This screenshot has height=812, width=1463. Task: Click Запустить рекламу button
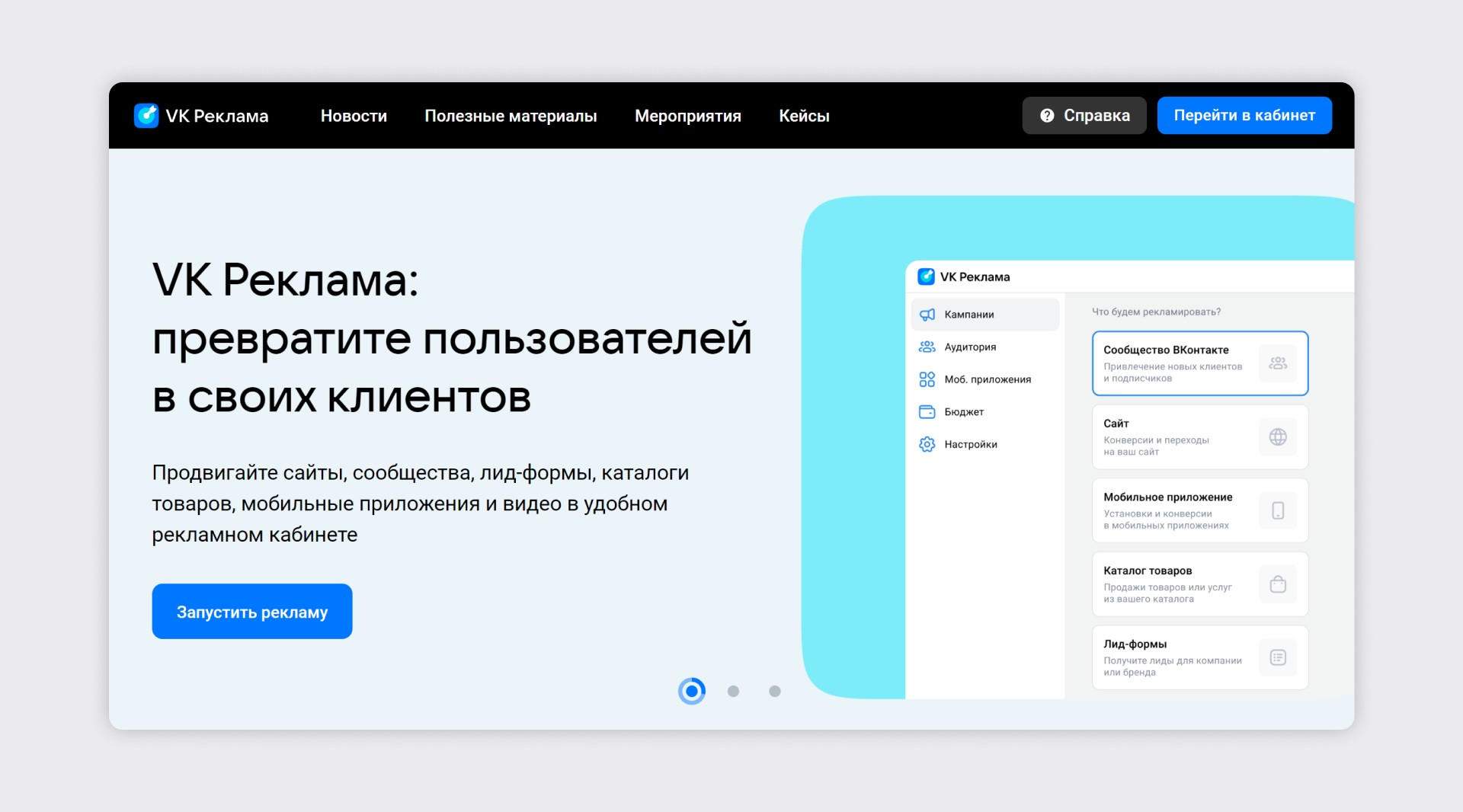pos(252,612)
